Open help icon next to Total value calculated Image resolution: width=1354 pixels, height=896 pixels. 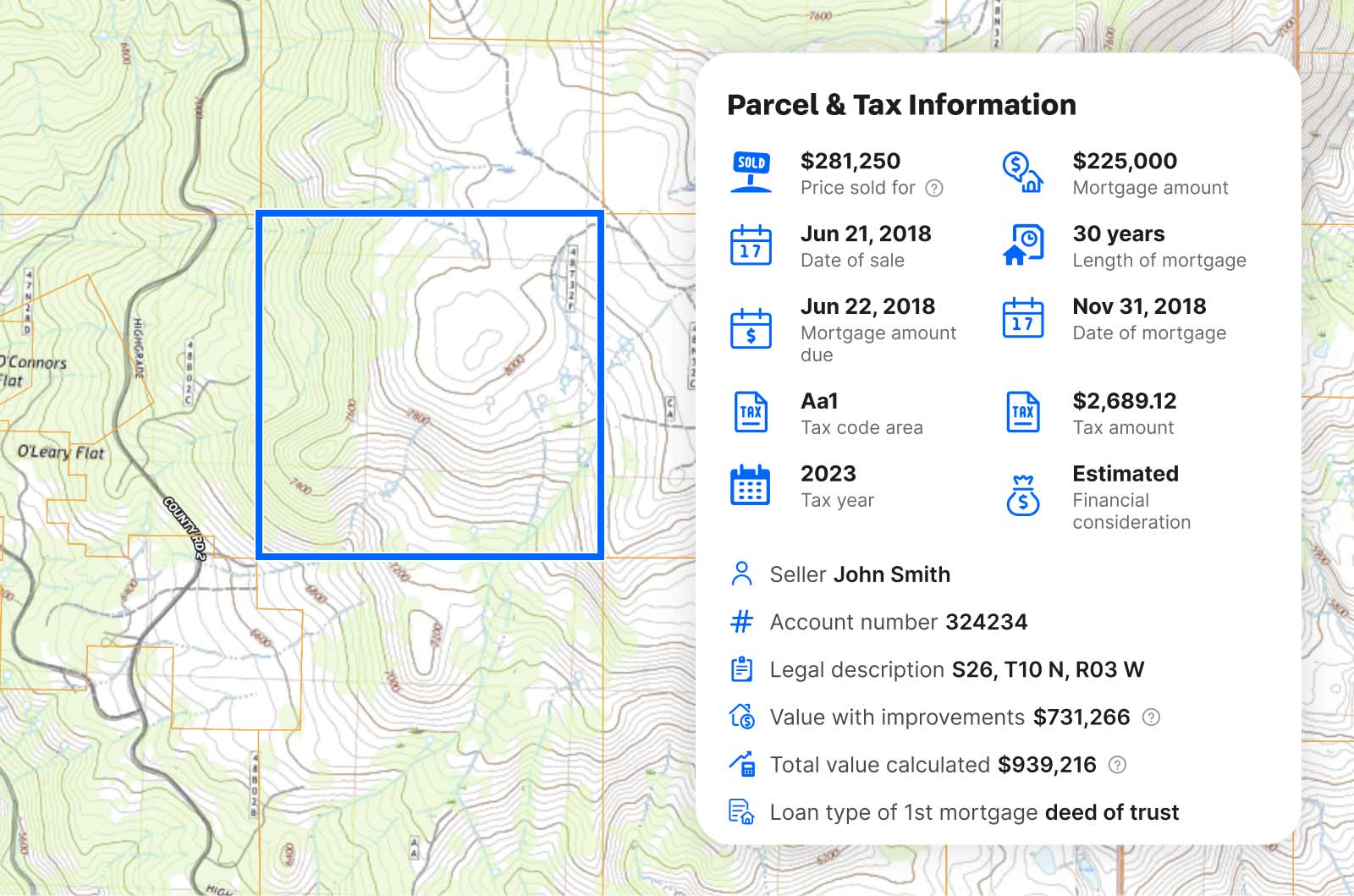[x=1117, y=765]
